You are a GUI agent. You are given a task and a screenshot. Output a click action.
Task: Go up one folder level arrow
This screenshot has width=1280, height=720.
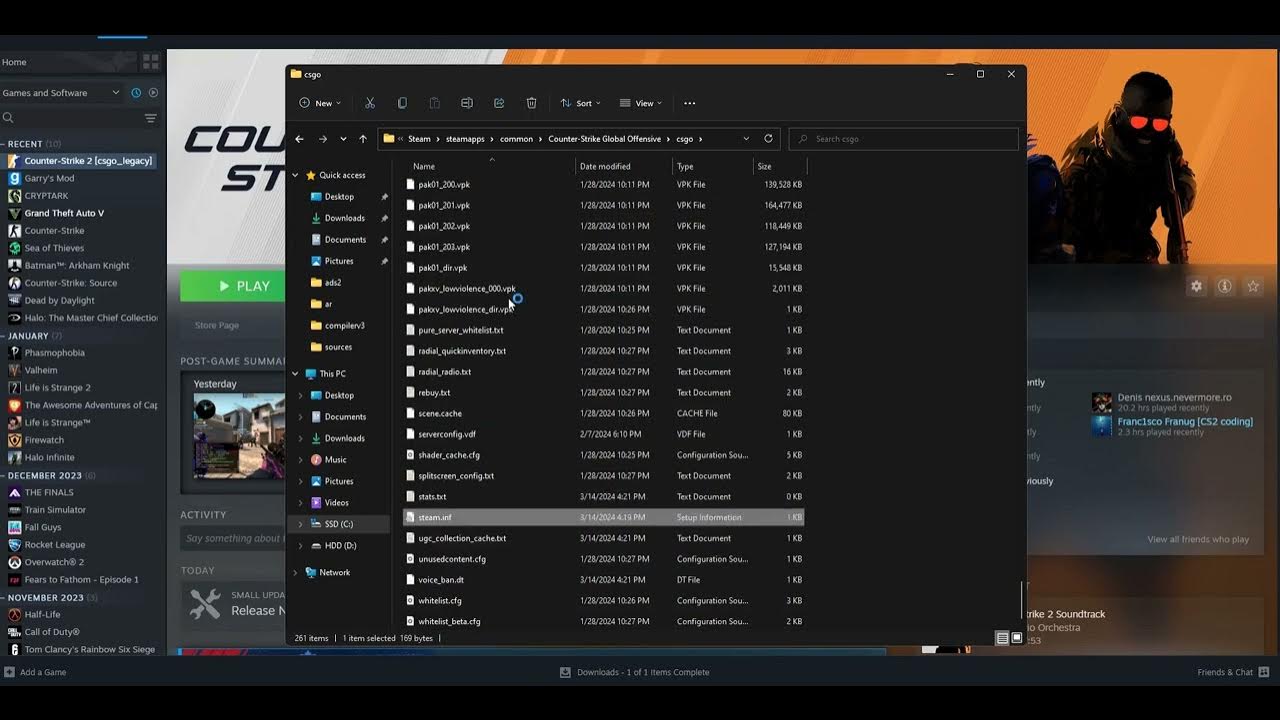pyautogui.click(x=363, y=139)
